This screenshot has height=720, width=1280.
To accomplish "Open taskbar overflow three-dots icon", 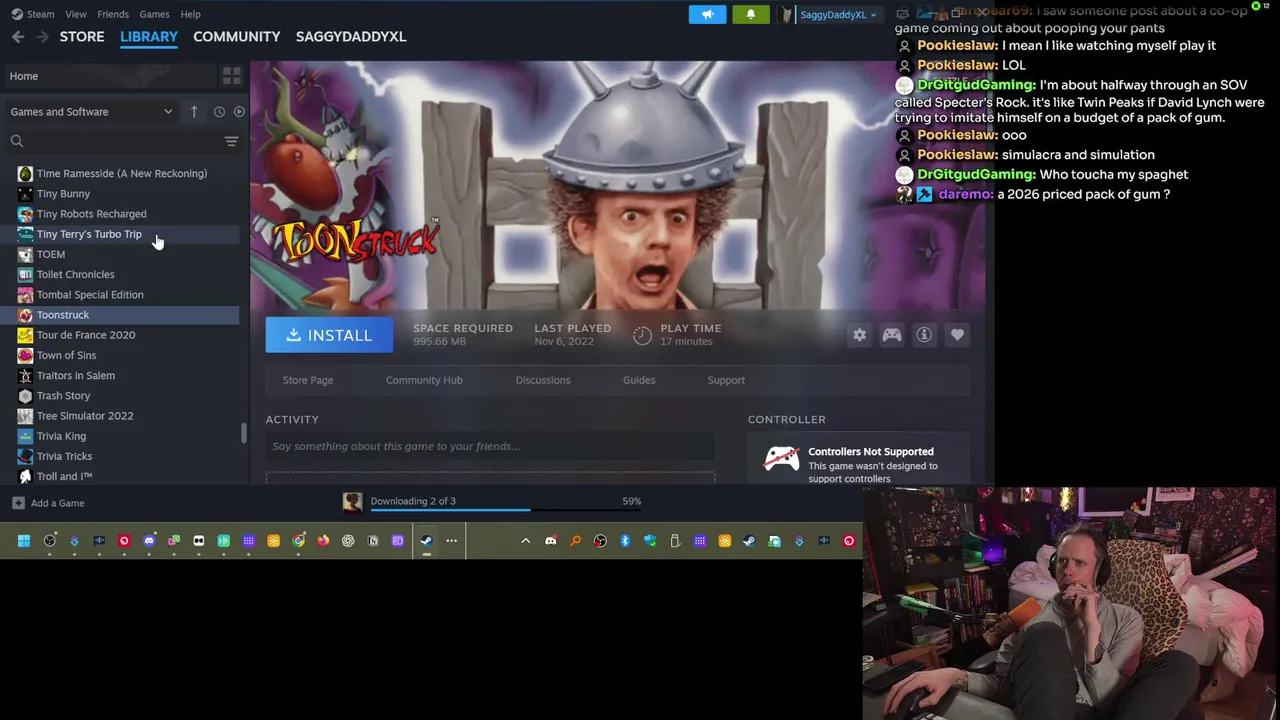I will tap(451, 541).
